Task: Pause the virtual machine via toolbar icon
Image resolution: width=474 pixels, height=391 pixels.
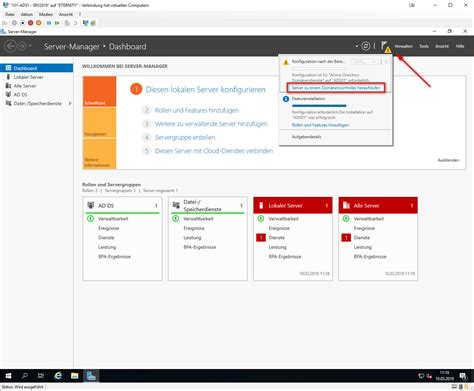Action: (49, 23)
